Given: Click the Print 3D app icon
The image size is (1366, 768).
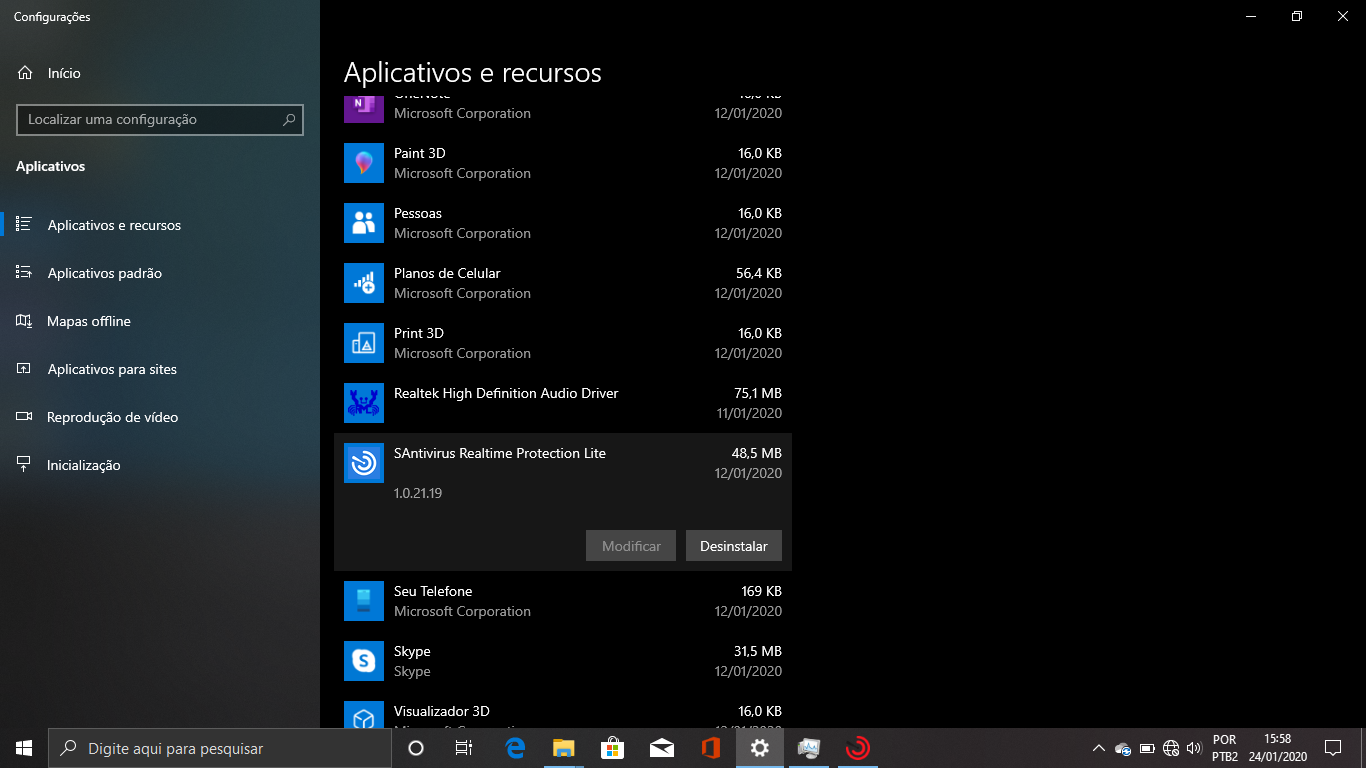Looking at the screenshot, I should click(364, 343).
